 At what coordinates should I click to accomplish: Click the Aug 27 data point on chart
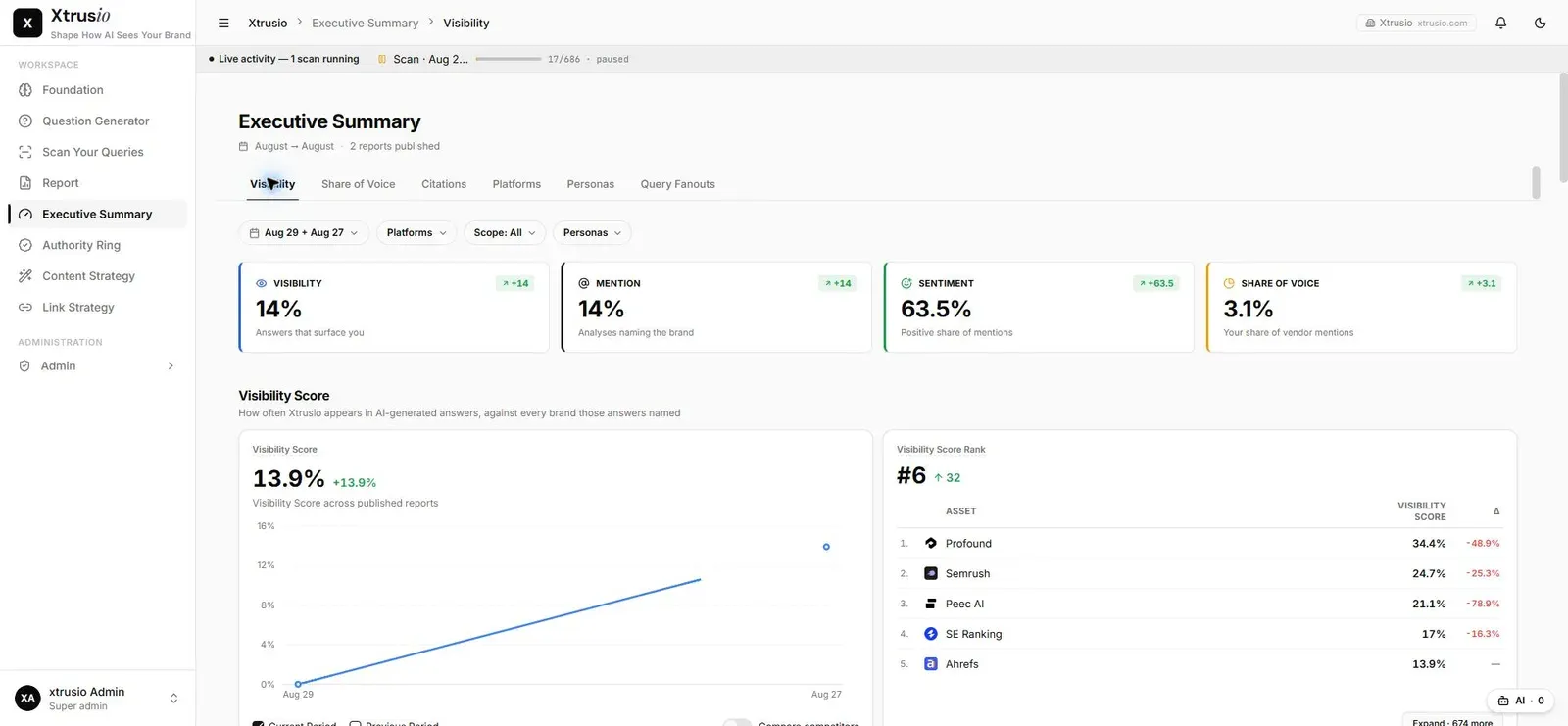(x=826, y=547)
